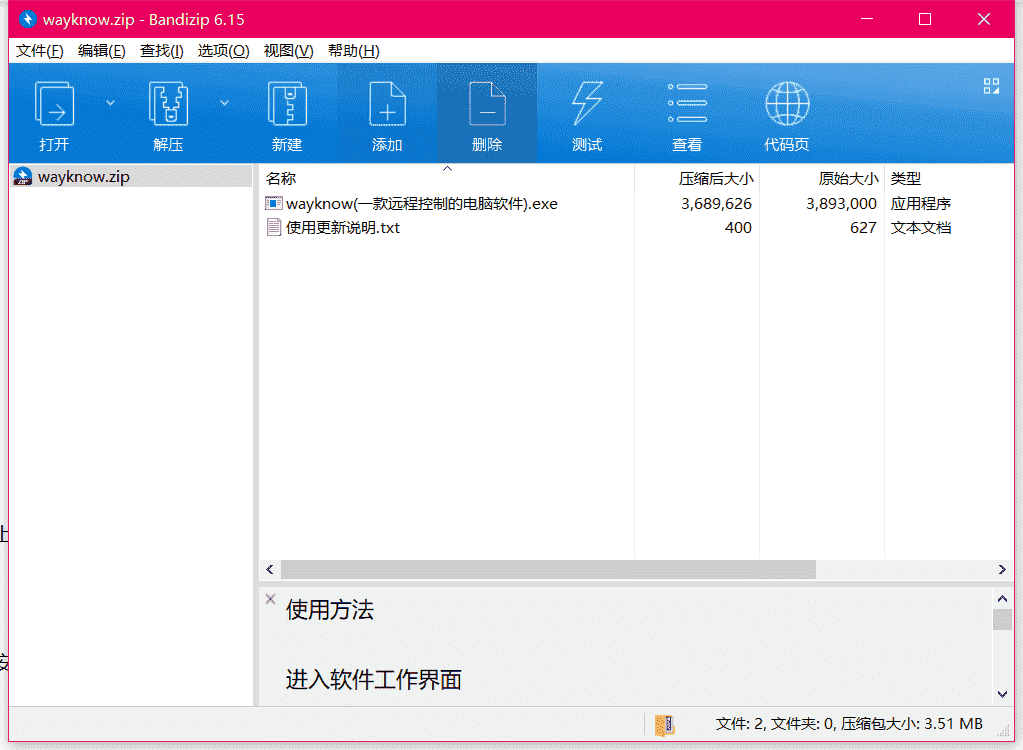Viewport: 1023px width, 750px height.
Task: Click compressed size 3,689,626
Action: pos(716,204)
